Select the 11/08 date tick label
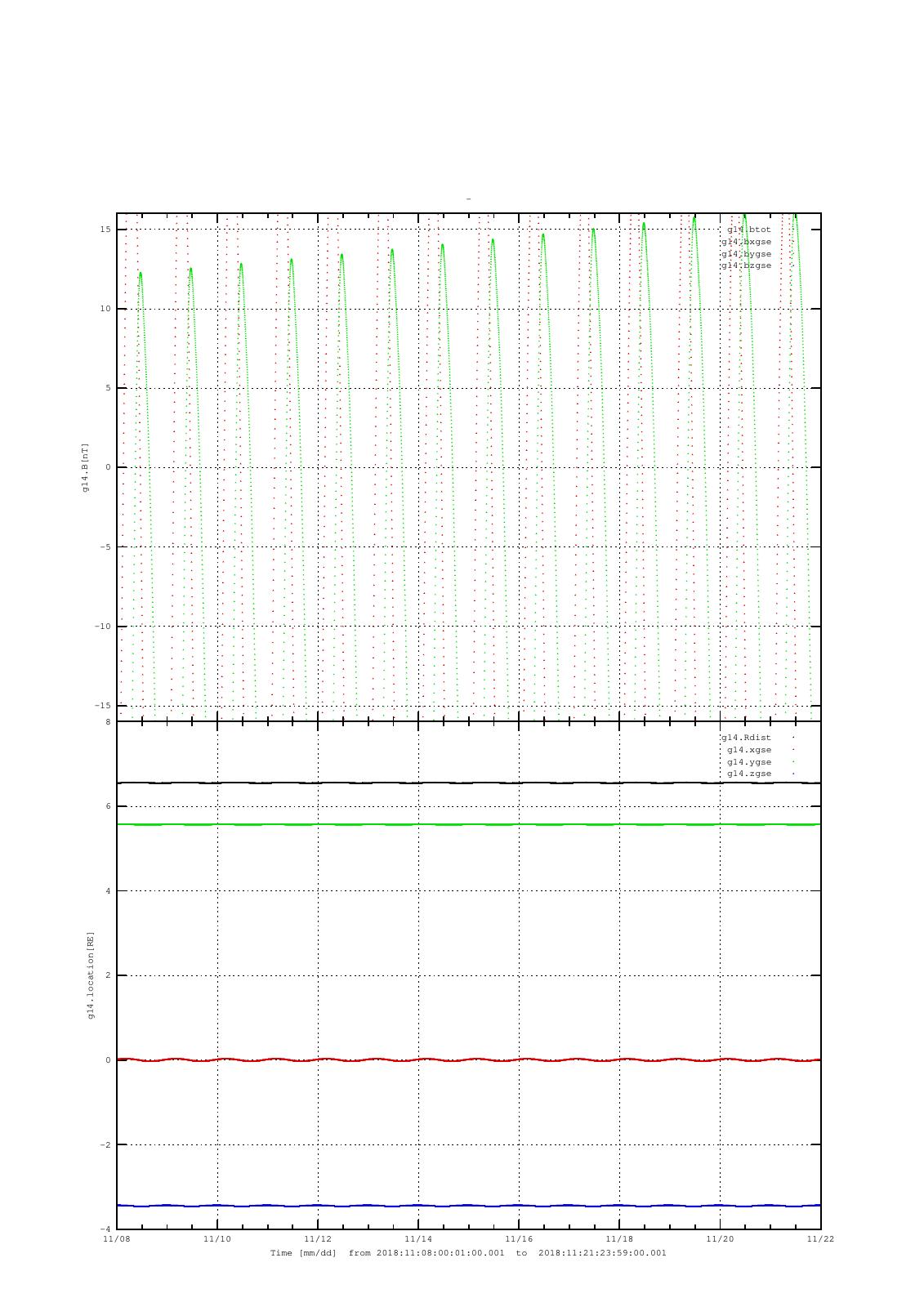The height and width of the screenshot is (1307, 924). point(117,1238)
